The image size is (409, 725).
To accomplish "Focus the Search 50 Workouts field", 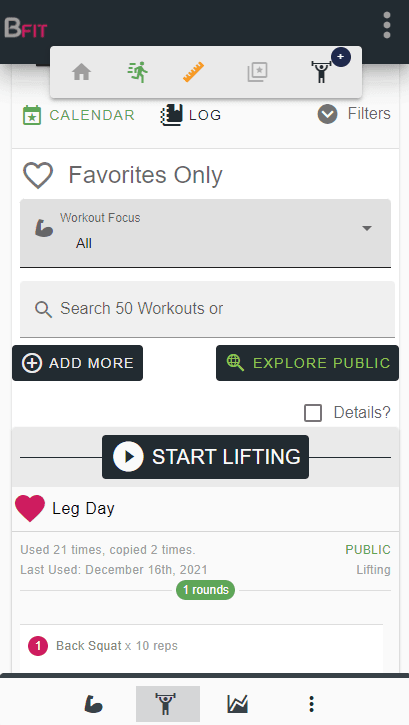I will click(207, 309).
